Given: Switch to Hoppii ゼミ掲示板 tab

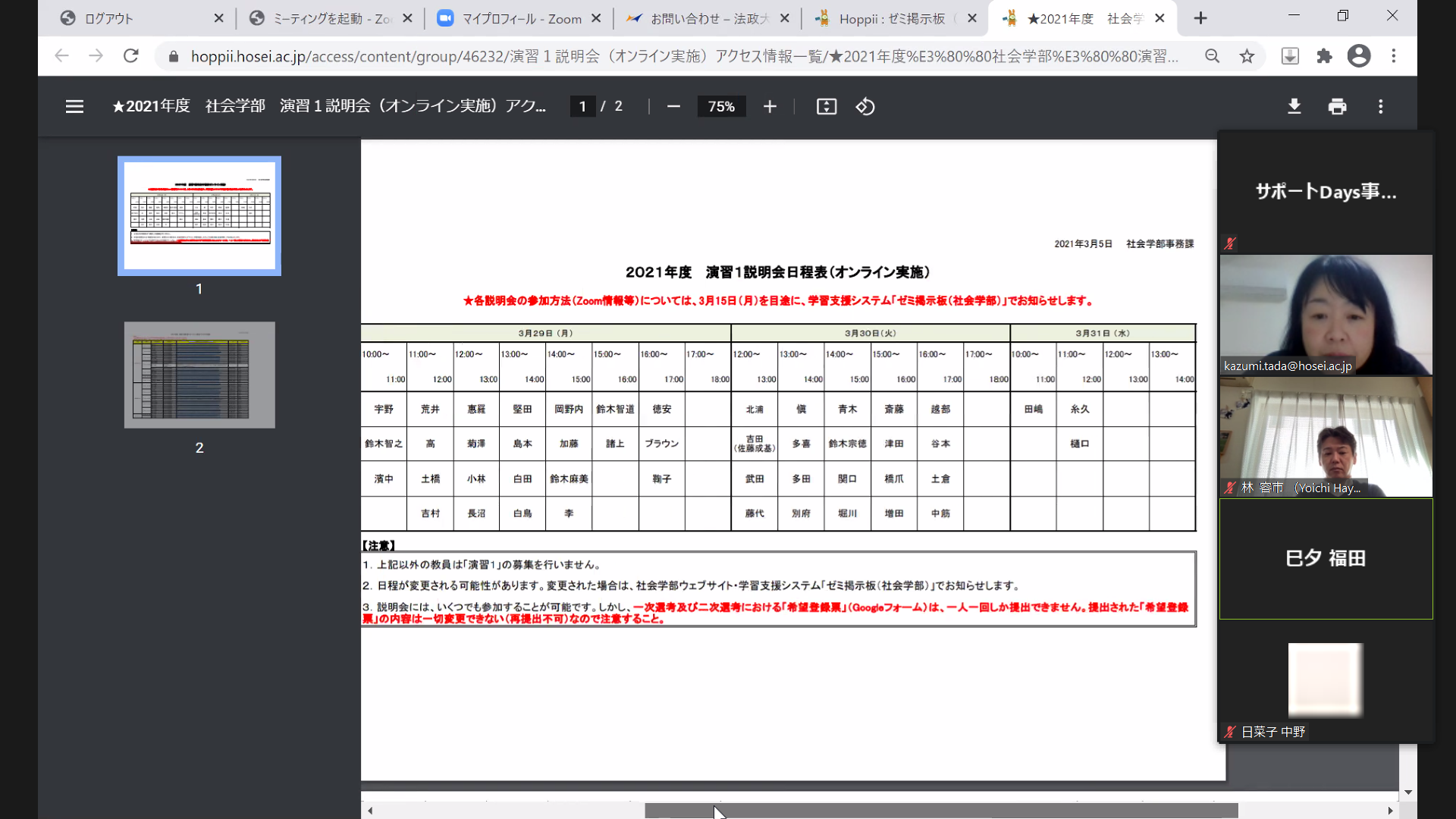Looking at the screenshot, I should 895,18.
